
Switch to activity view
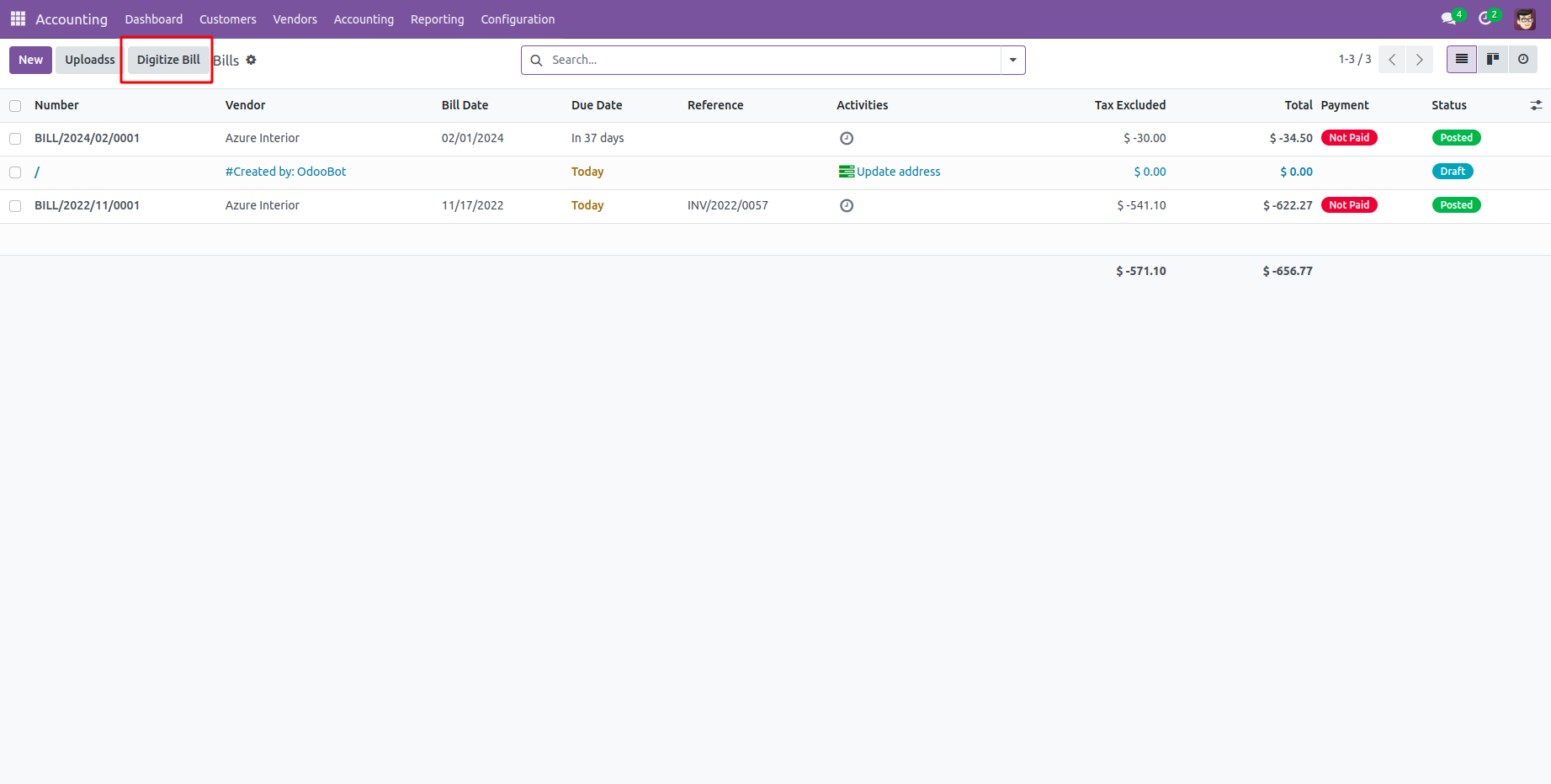pyautogui.click(x=1523, y=60)
